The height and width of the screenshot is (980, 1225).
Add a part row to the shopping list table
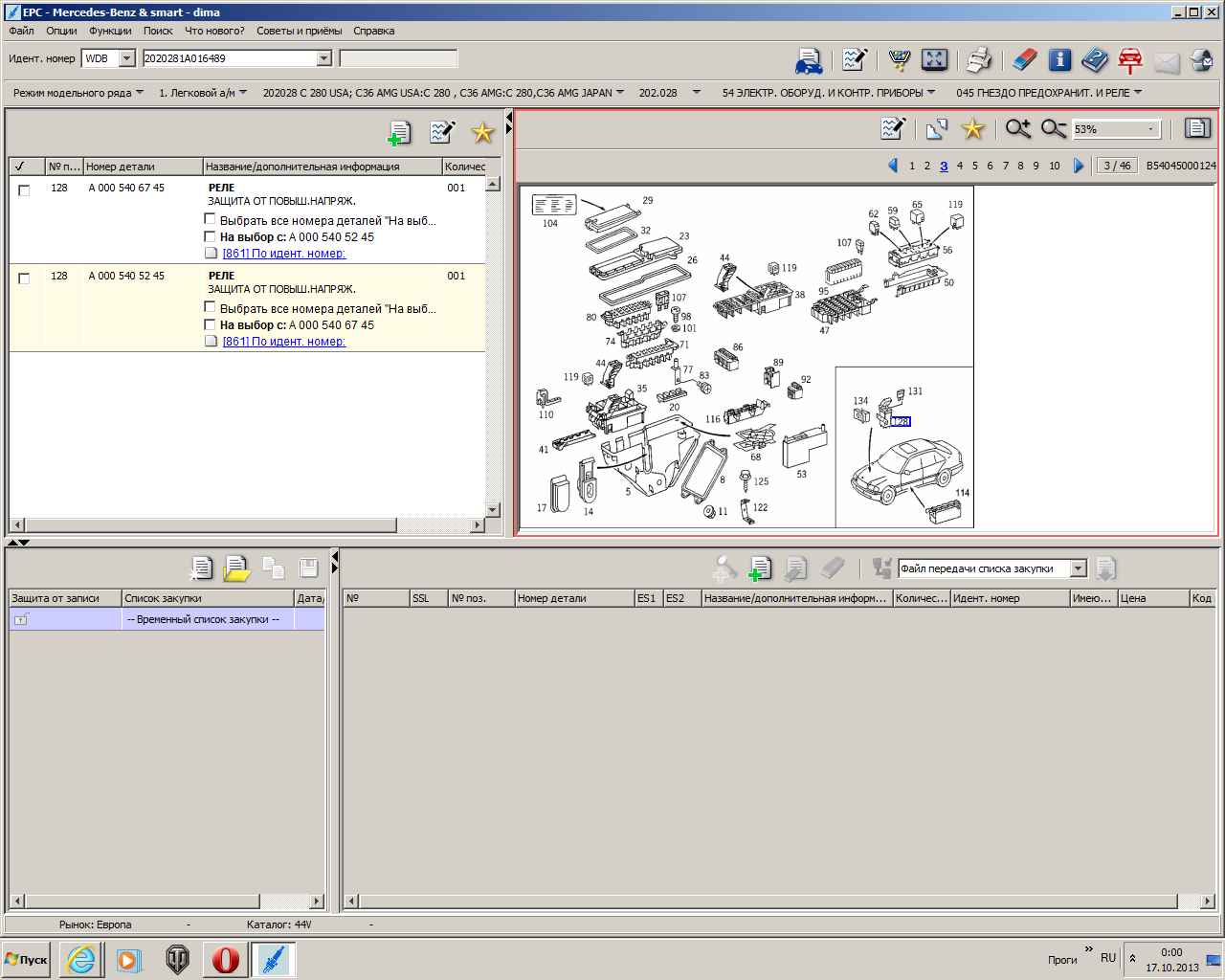tap(760, 568)
